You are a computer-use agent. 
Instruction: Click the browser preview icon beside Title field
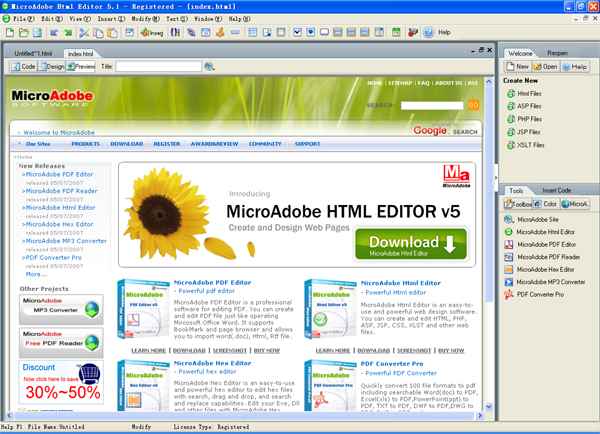[209, 66]
